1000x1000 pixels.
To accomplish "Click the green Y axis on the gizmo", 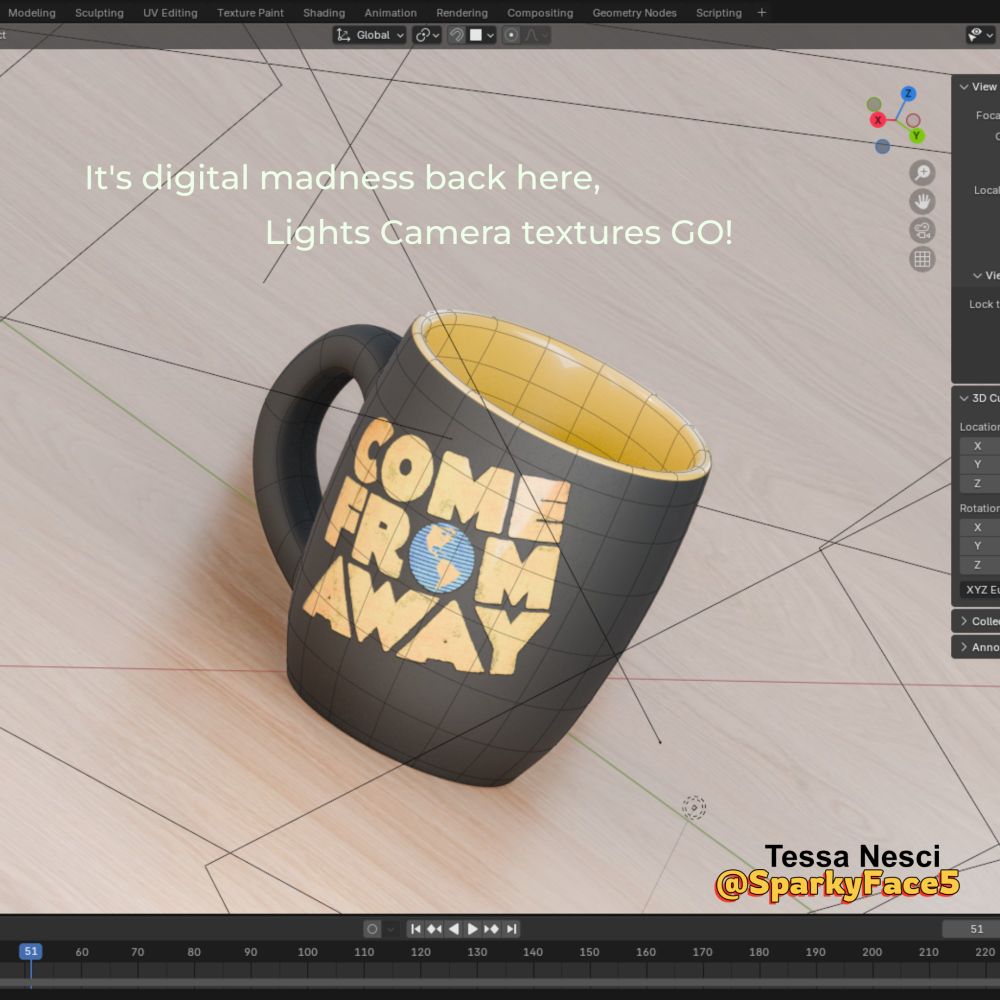I will (x=916, y=135).
